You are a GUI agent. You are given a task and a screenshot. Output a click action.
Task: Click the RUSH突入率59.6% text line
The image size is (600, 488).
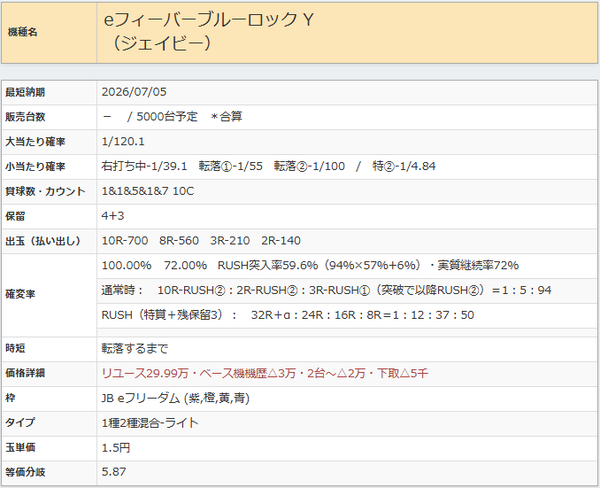(x=310, y=265)
